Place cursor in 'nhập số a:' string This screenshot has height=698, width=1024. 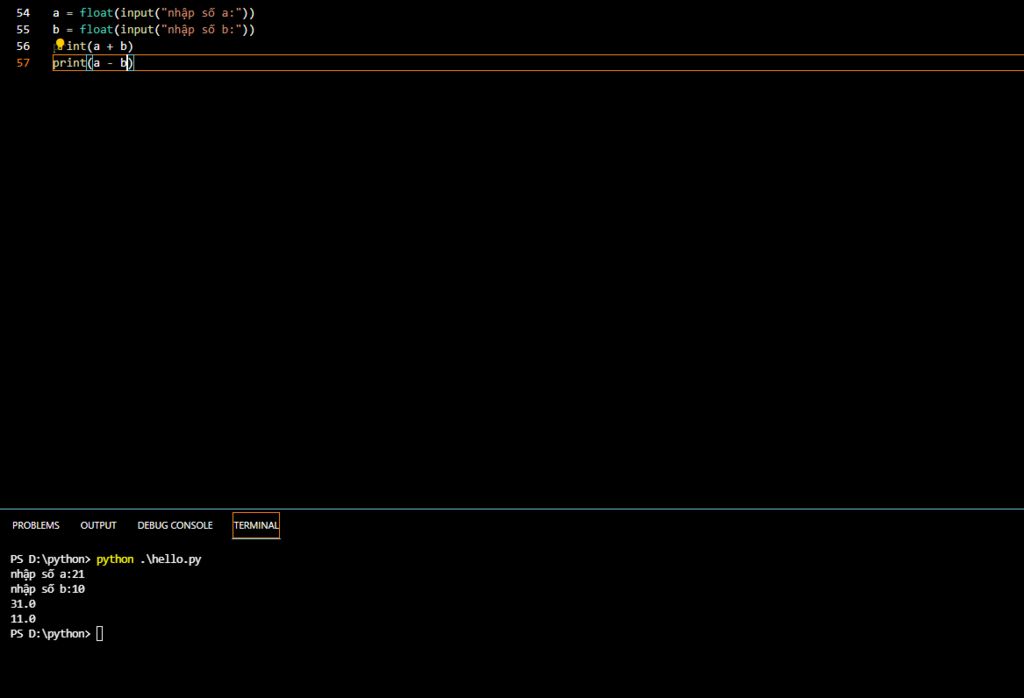(201, 13)
